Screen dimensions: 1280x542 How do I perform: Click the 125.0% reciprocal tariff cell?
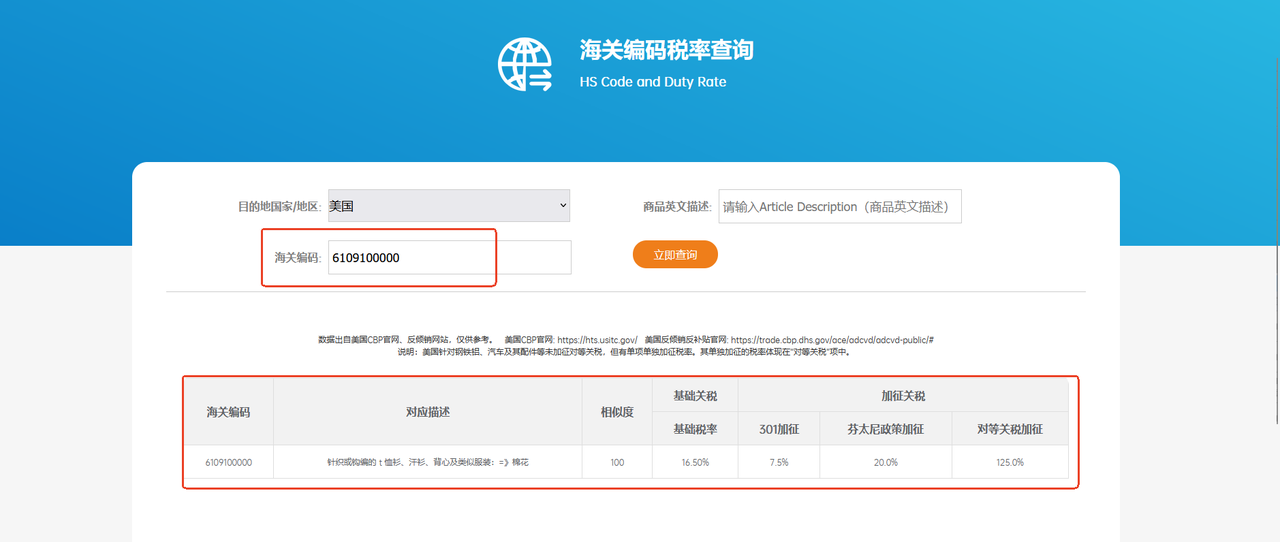pyautogui.click(x=1010, y=462)
